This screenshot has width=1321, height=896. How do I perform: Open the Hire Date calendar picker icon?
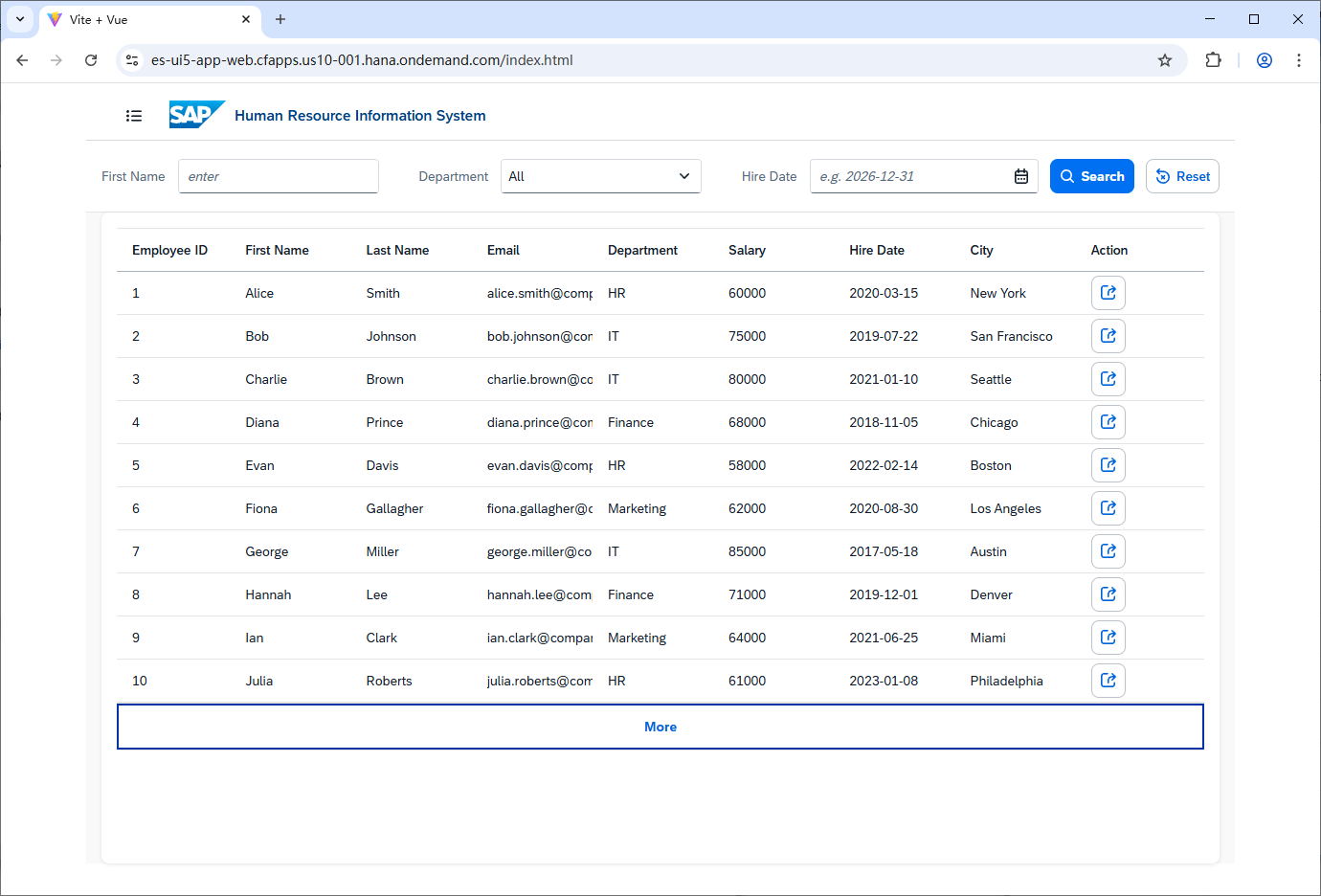click(1021, 176)
